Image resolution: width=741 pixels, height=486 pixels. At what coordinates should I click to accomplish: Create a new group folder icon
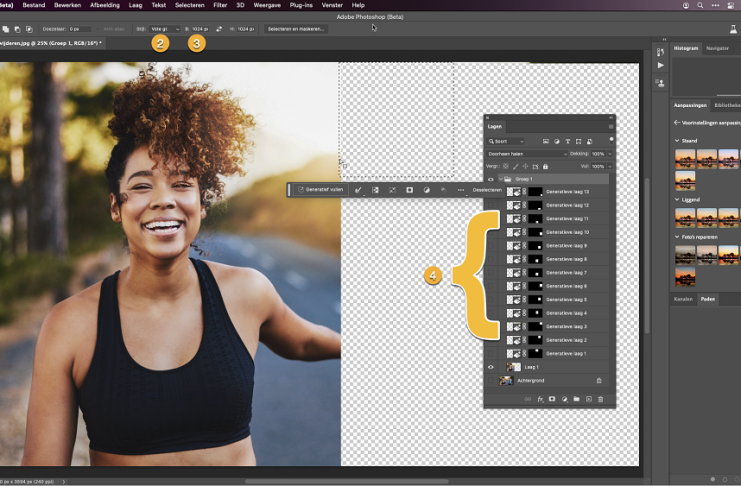click(576, 399)
